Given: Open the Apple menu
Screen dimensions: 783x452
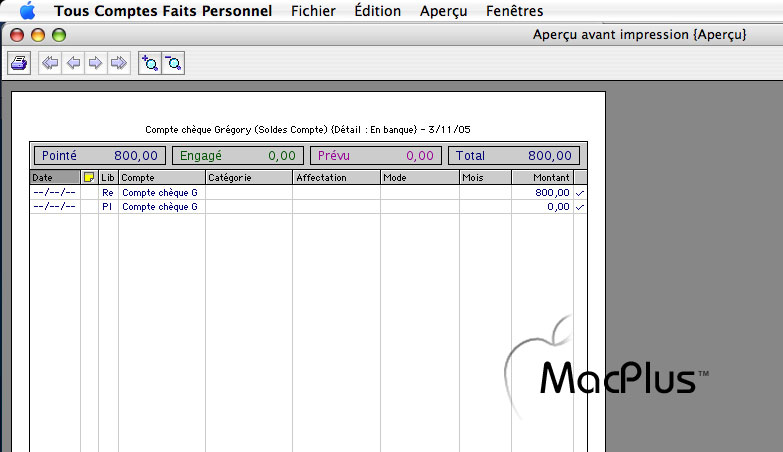Looking at the screenshot, I should coord(27,10).
